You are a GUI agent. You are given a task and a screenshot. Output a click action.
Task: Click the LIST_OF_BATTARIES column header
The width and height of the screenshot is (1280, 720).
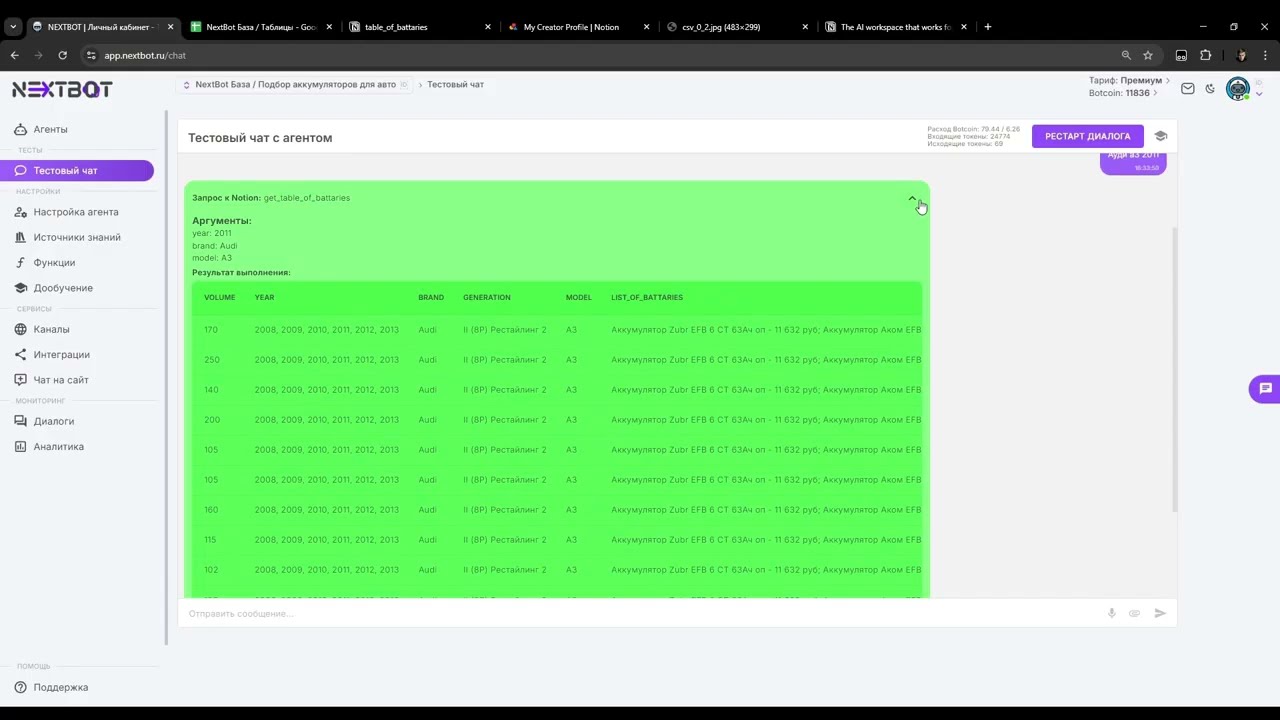[x=647, y=297]
